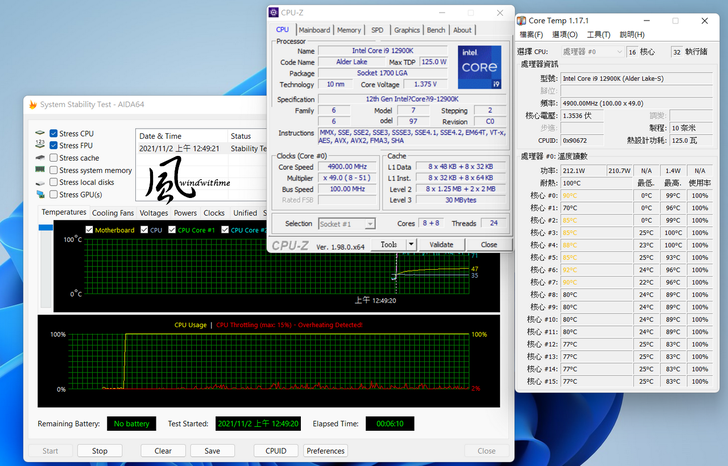728x466 pixels.
Task: Enable the Stress cache checkbox
Action: coord(53,158)
